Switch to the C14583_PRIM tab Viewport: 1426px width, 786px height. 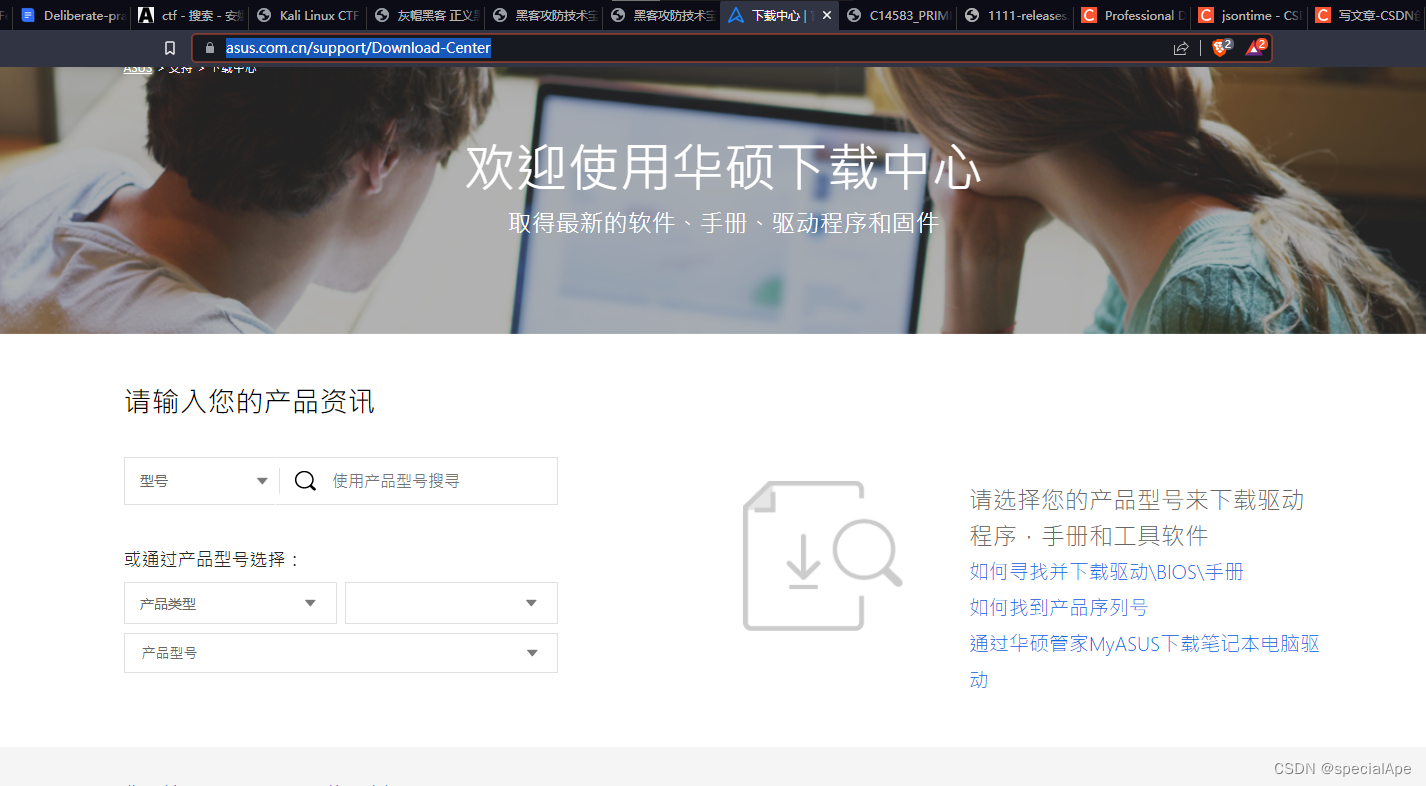(898, 16)
